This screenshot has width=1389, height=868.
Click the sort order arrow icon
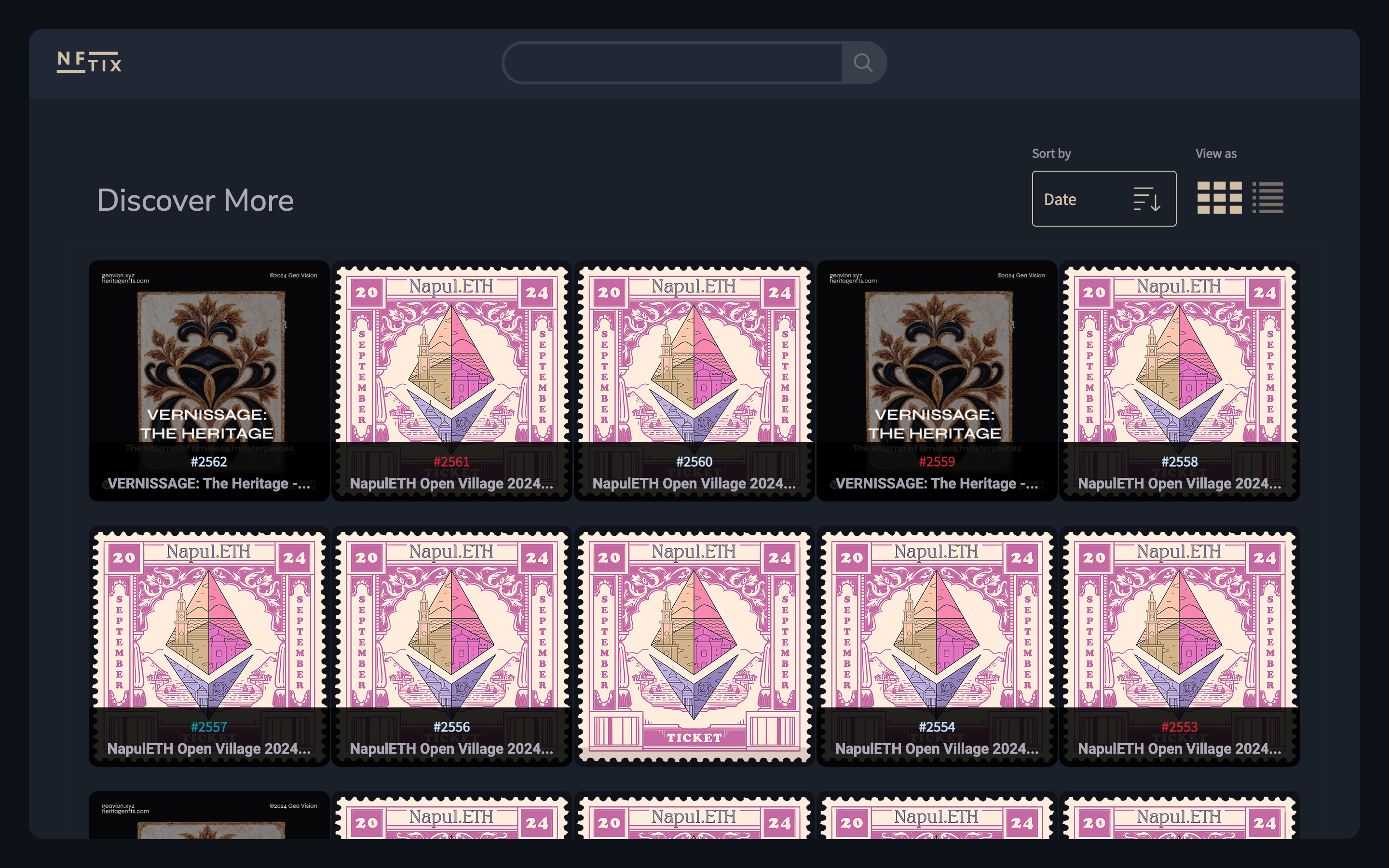point(1146,199)
